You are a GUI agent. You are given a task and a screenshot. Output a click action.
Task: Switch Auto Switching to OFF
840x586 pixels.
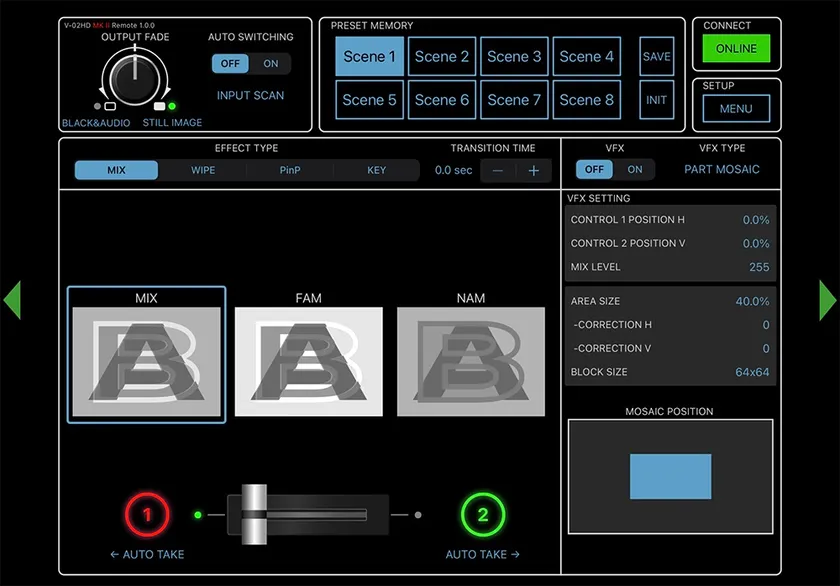[231, 64]
